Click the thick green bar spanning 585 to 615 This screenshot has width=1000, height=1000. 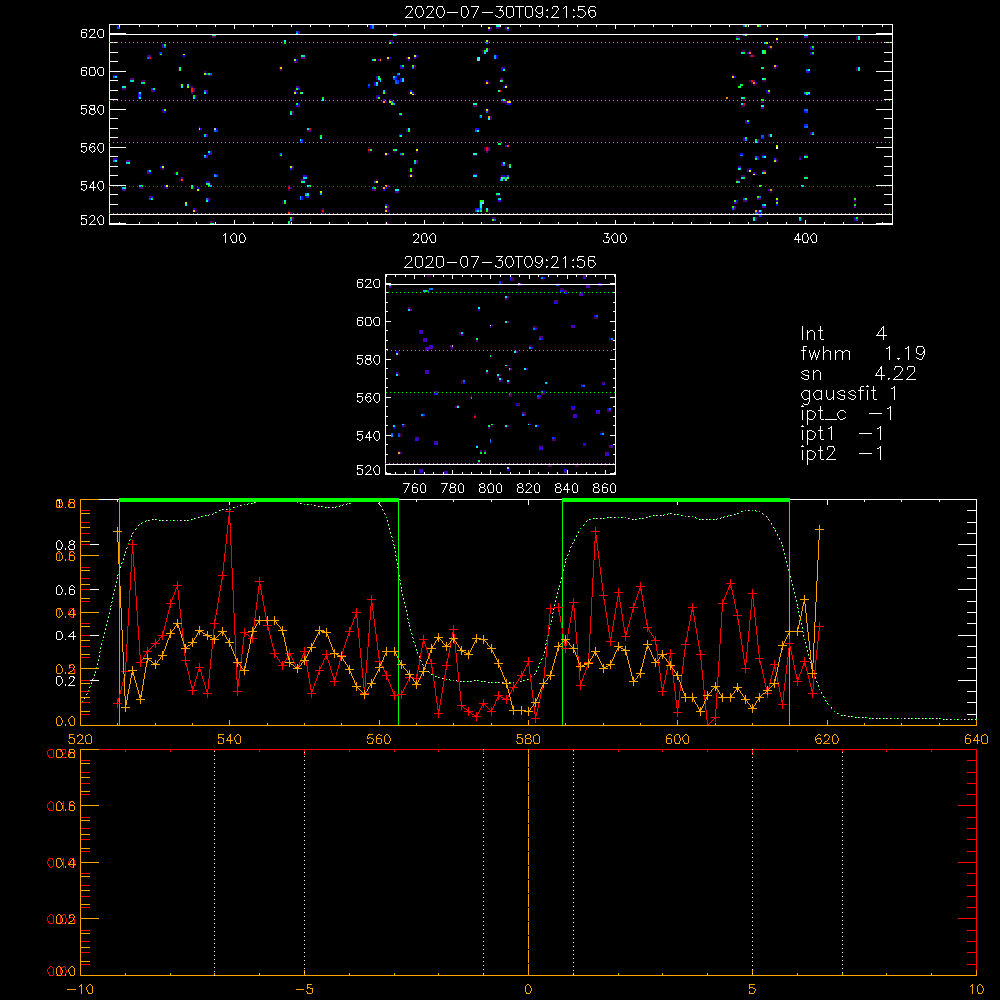676,501
